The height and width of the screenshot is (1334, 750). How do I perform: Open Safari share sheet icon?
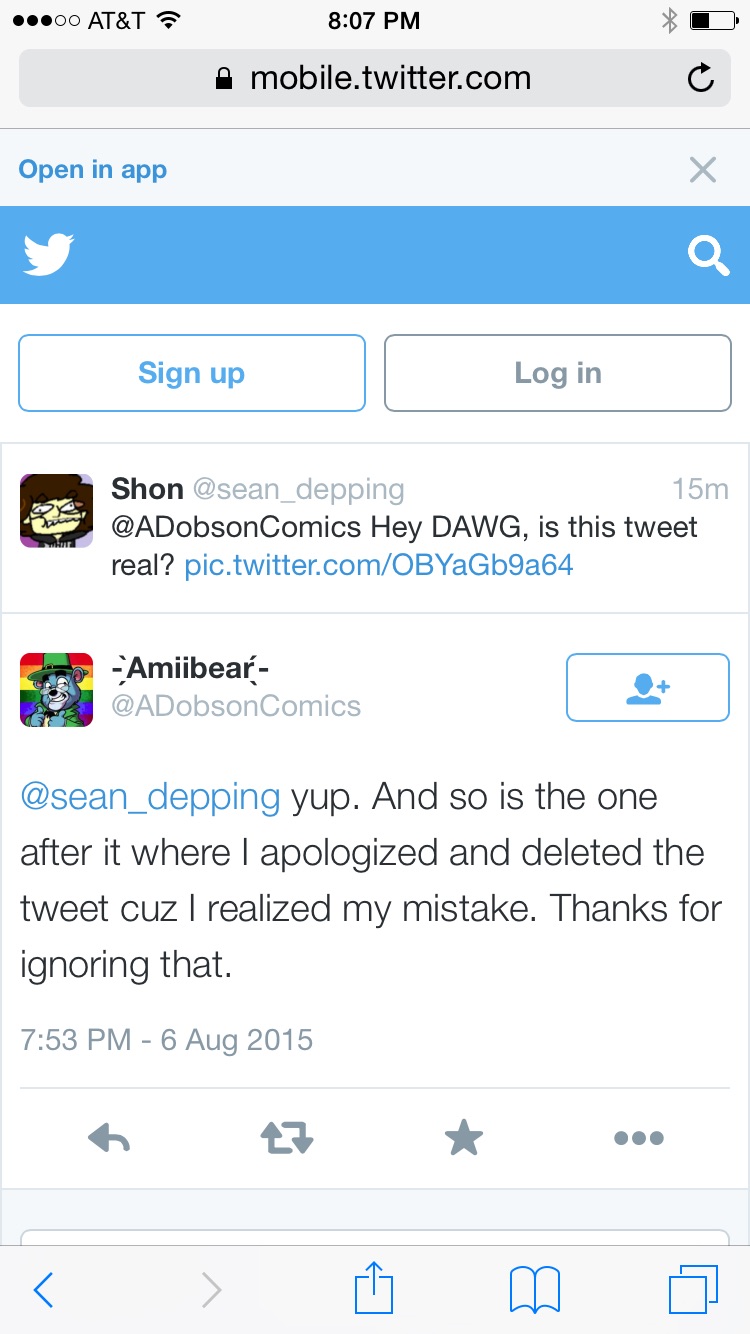pos(375,1288)
